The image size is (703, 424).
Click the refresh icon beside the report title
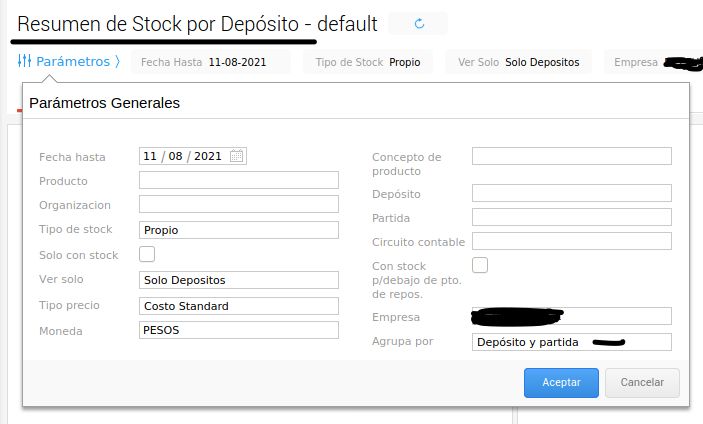point(419,23)
